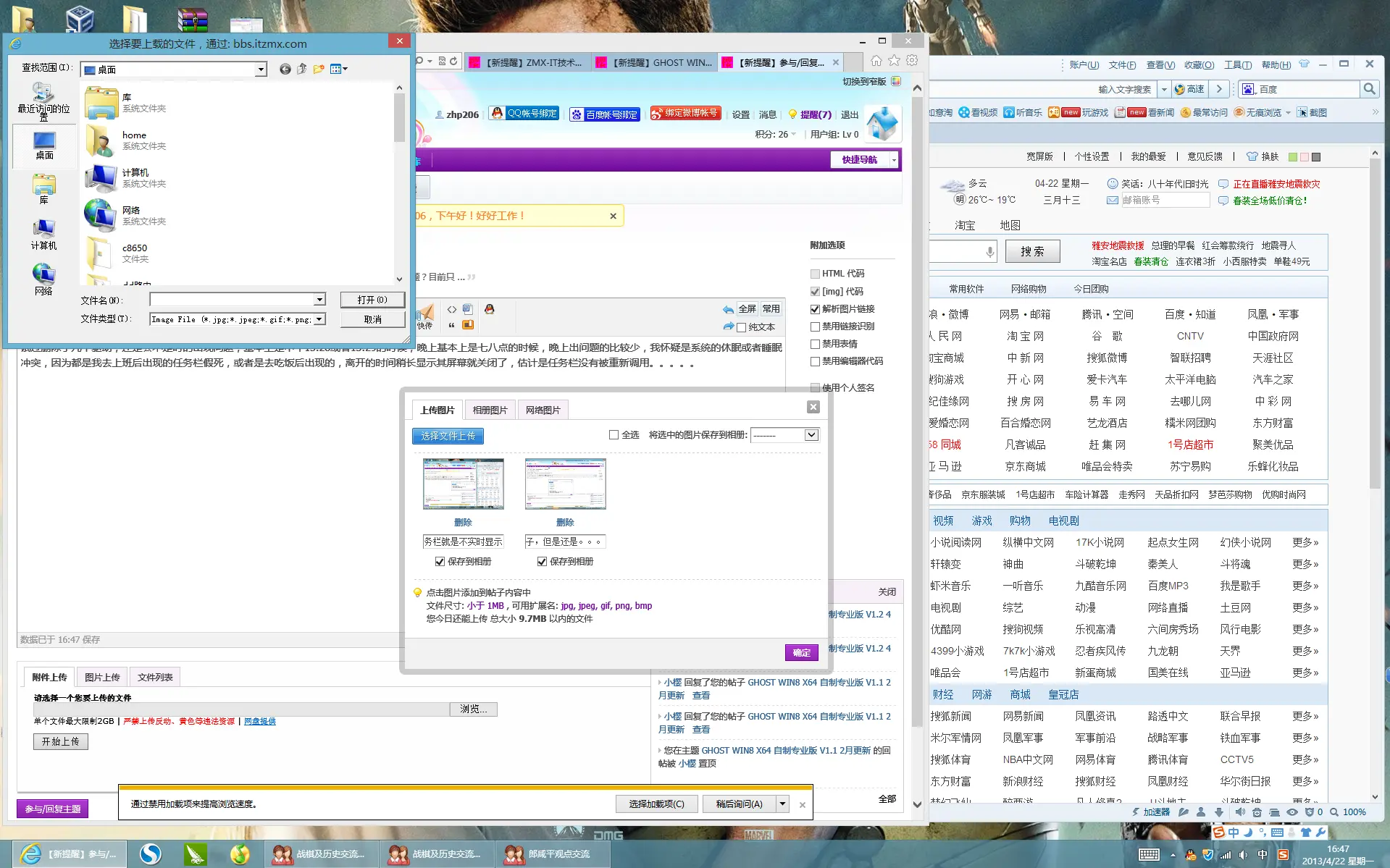Image resolution: width=1390 pixels, height=868 pixels.
Task: Expand the 快捷导航 dropdown
Action: pyautogui.click(x=894, y=160)
